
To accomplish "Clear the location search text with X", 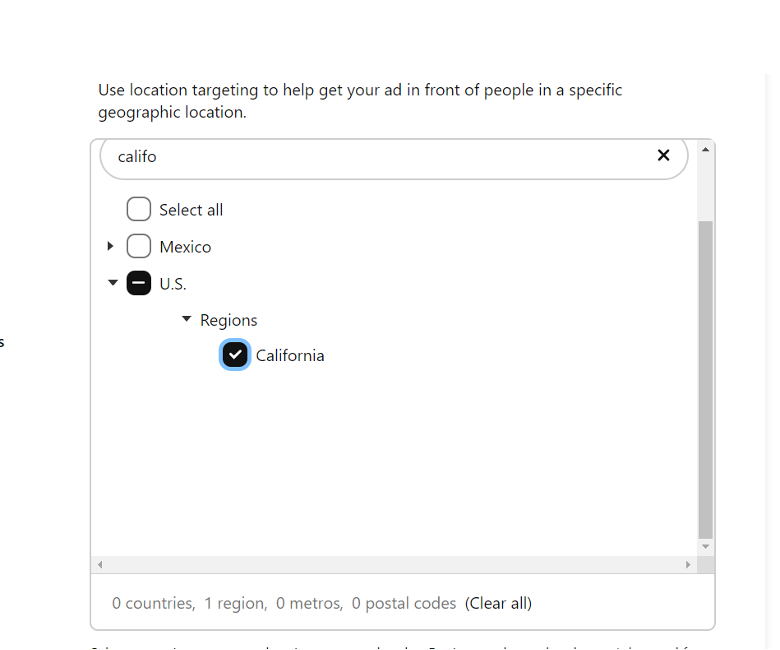I will (663, 155).
